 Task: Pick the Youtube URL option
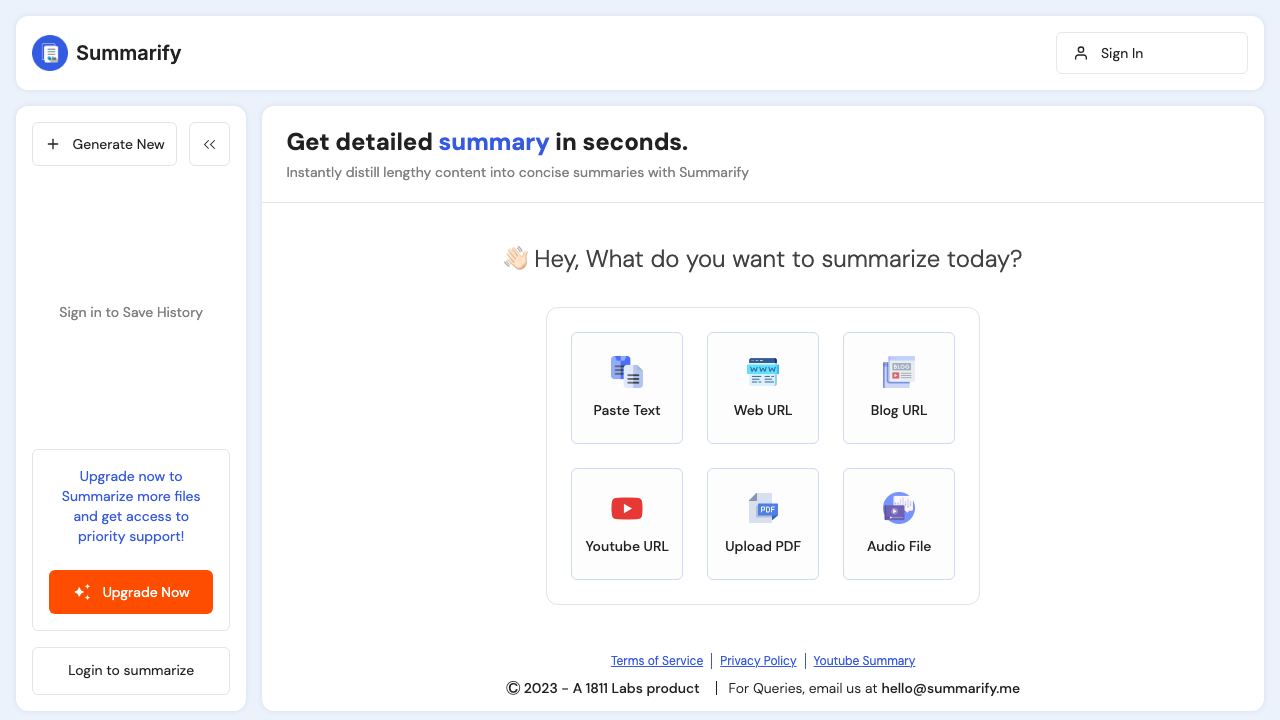[627, 524]
